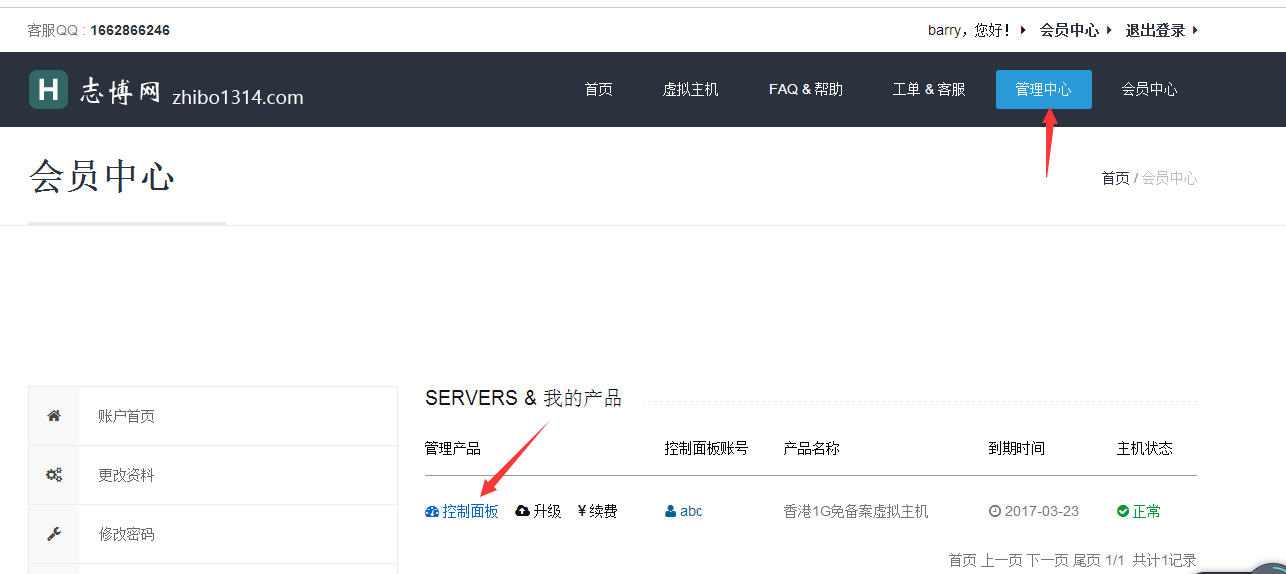Click the green H site logo
The height and width of the screenshot is (574, 1286).
pyautogui.click(x=48, y=89)
